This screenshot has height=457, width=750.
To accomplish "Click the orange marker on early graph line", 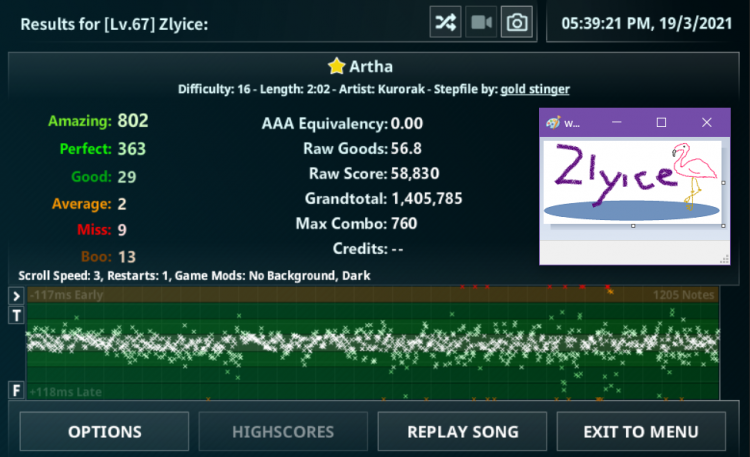I will tap(610, 291).
